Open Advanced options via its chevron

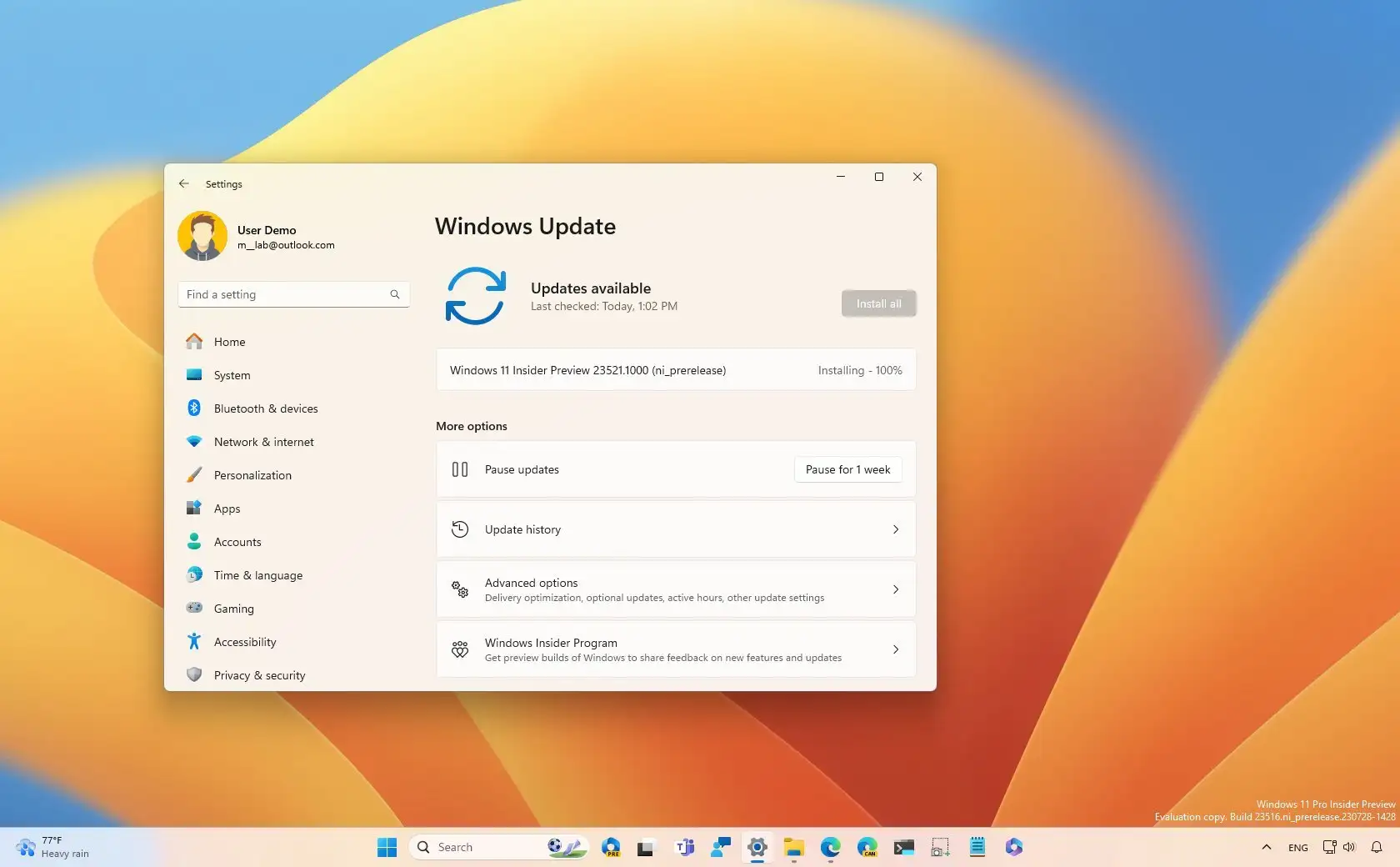click(895, 589)
